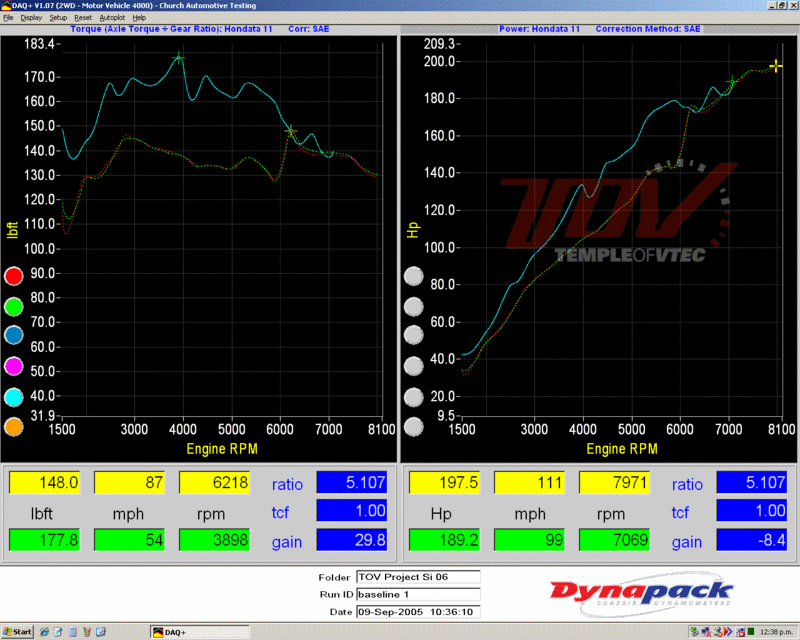
Task: Click the yellow 148.0 lbft value box
Action: coord(45,482)
